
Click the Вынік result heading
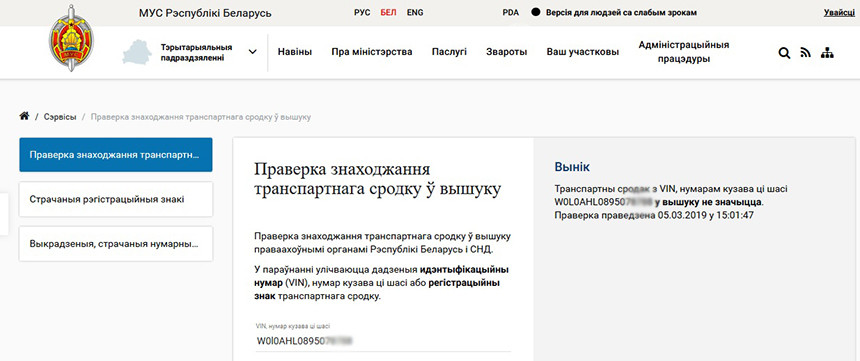[x=572, y=167]
